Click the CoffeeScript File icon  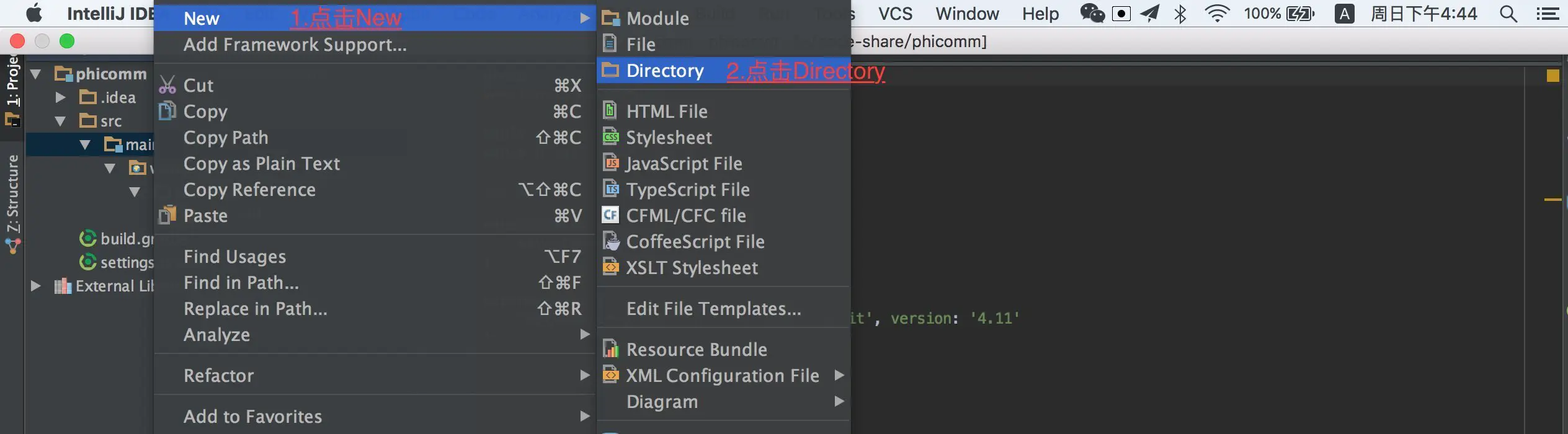pos(611,241)
